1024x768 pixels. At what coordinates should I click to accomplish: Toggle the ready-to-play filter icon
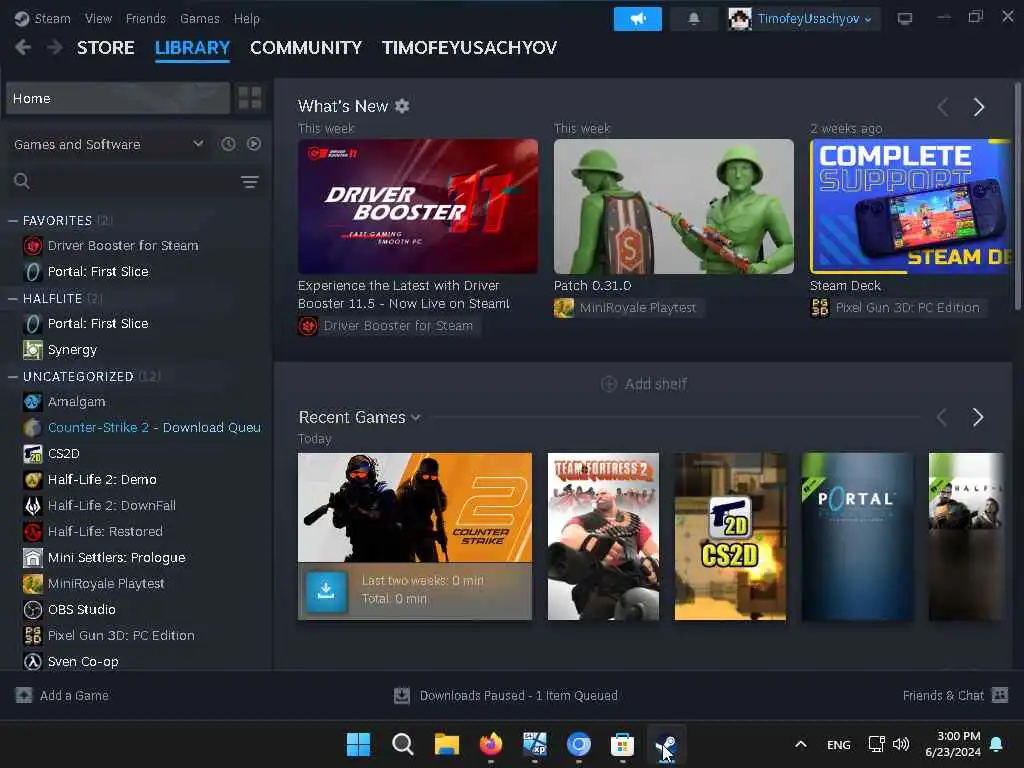pyautogui.click(x=254, y=144)
